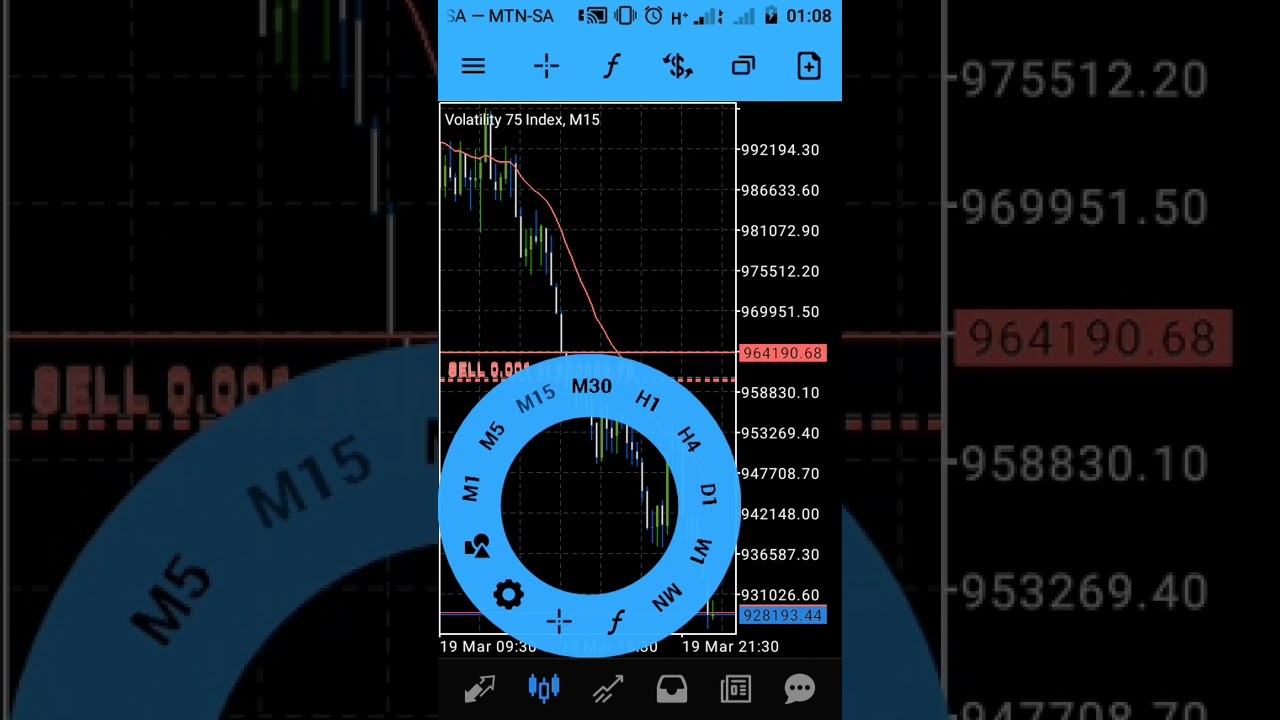Open the symbols dollar icon
This screenshot has width=1280, height=720.
click(678, 66)
